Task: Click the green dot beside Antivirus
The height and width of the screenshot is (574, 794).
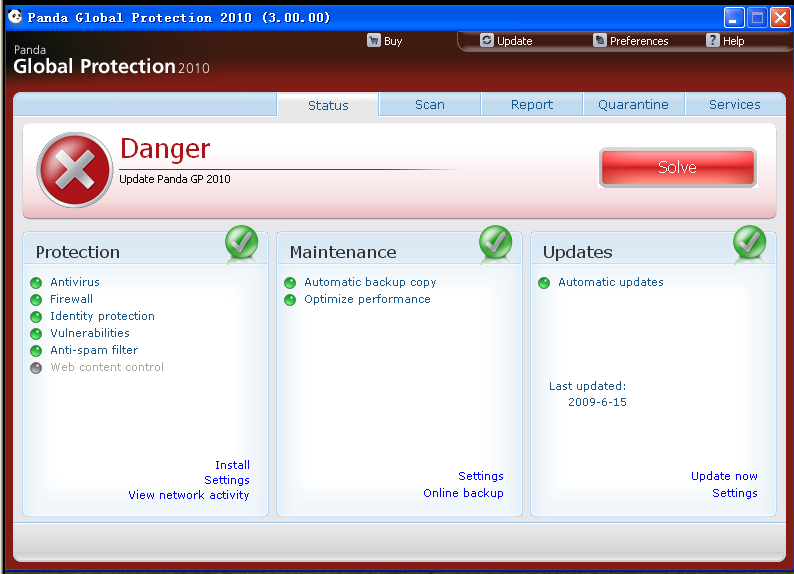Action: 36,282
